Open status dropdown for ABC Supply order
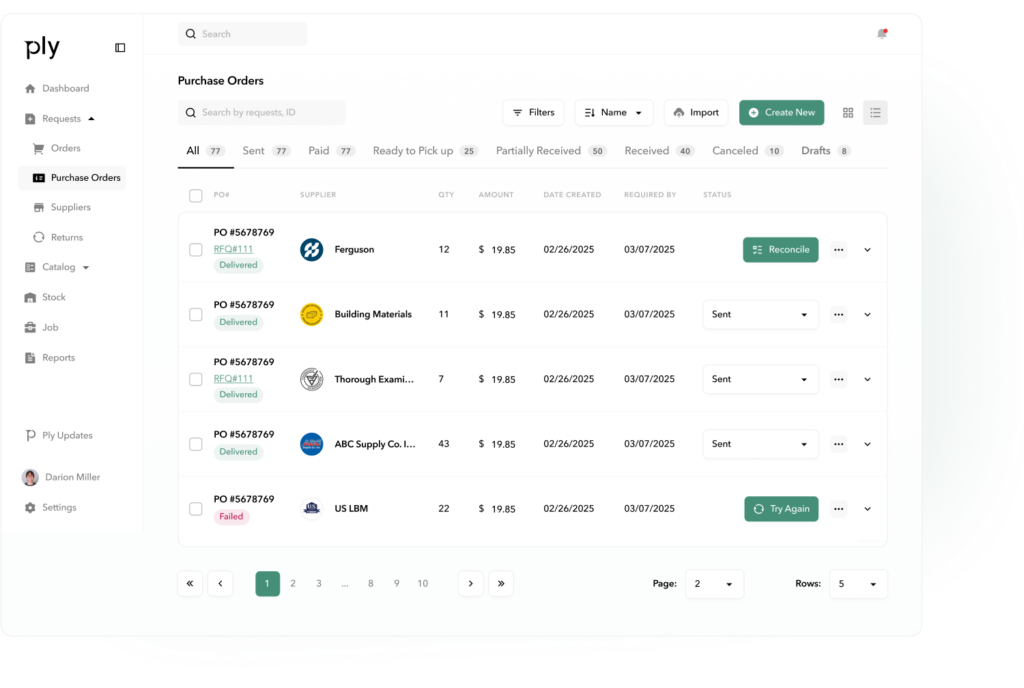The width and height of the screenshot is (1024, 688). point(760,444)
